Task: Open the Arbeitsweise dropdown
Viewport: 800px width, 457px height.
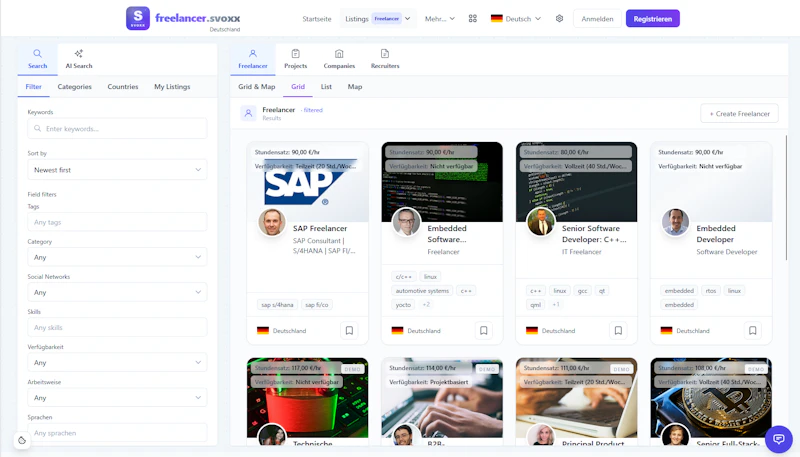Action: pyautogui.click(x=117, y=398)
